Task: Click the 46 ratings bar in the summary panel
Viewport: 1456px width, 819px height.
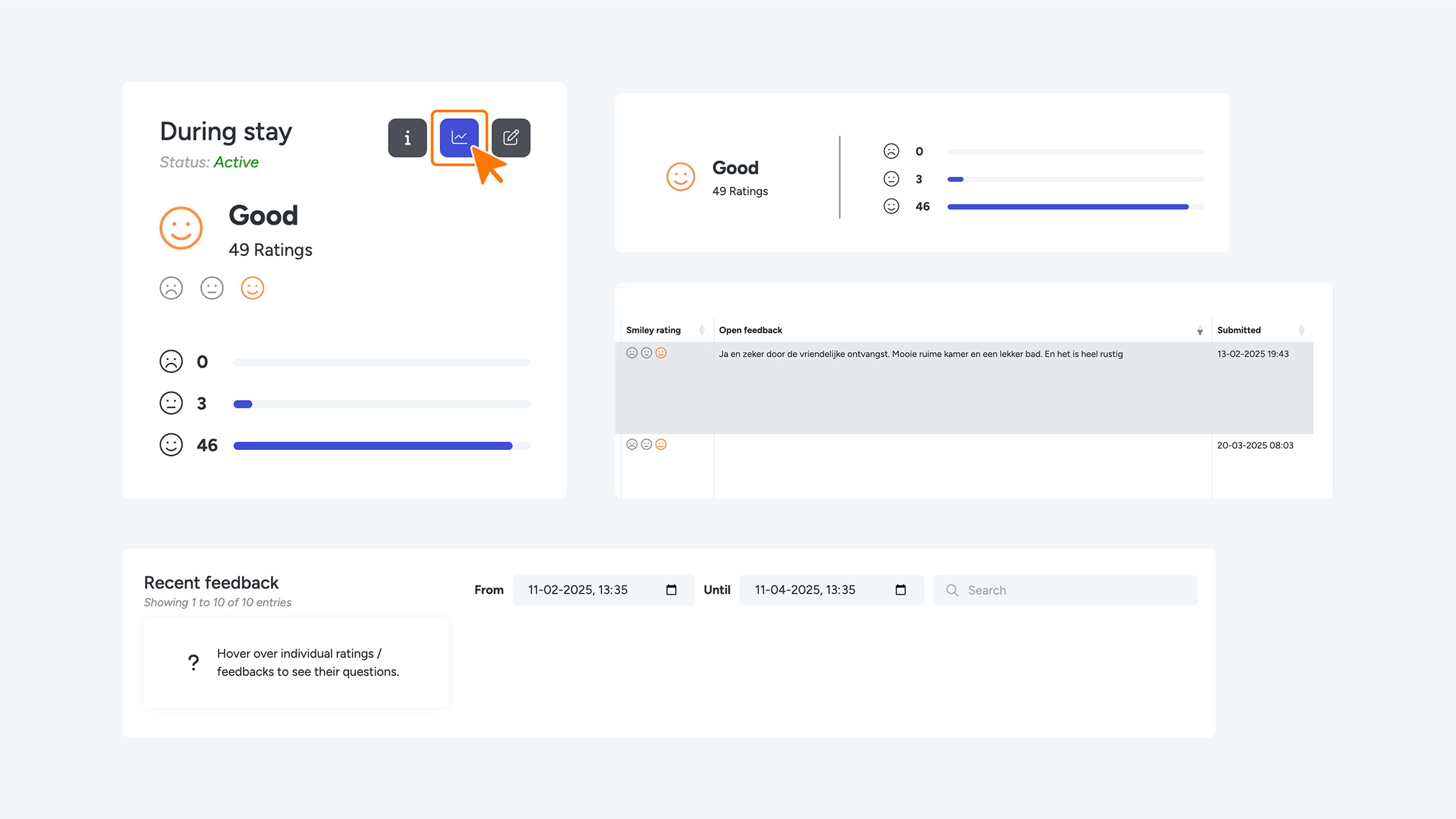Action: click(1076, 207)
